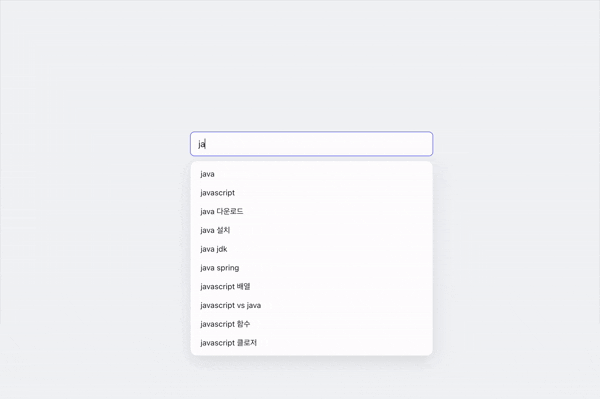The width and height of the screenshot is (600, 399).
Task: Place cursor after "ja" in search box
Action: point(206,144)
